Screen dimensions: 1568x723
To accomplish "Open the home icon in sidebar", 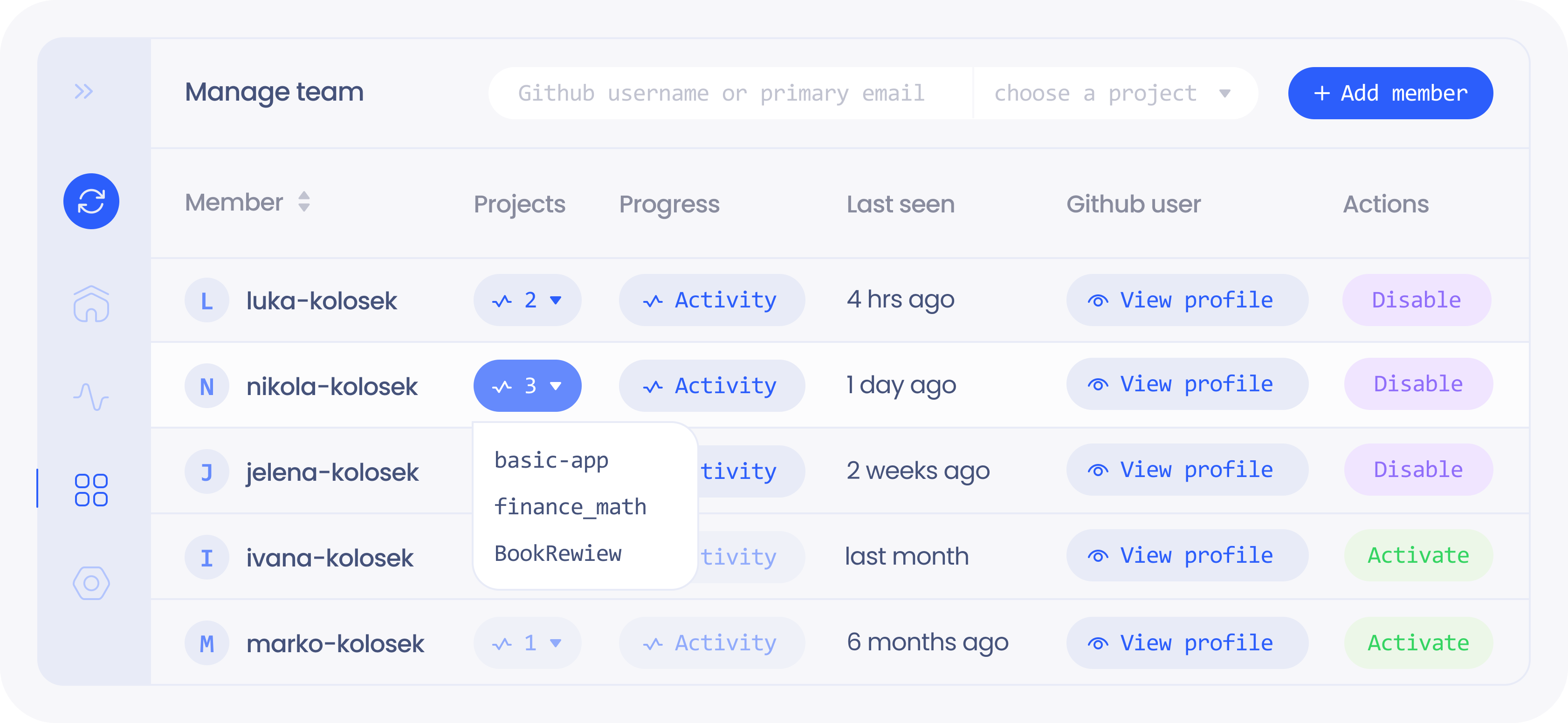I will tap(91, 304).
